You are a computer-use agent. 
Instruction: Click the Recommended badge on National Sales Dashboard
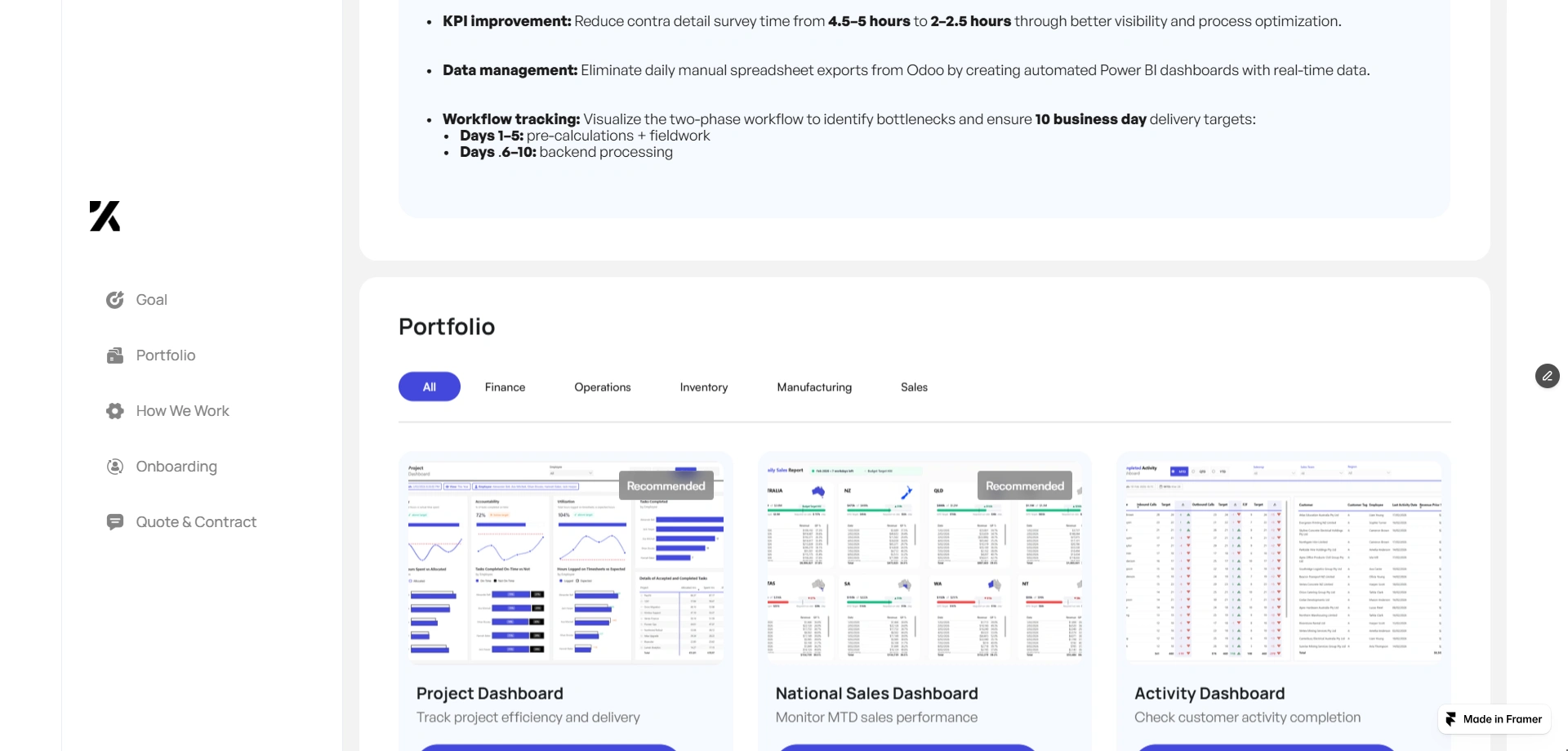(1025, 485)
